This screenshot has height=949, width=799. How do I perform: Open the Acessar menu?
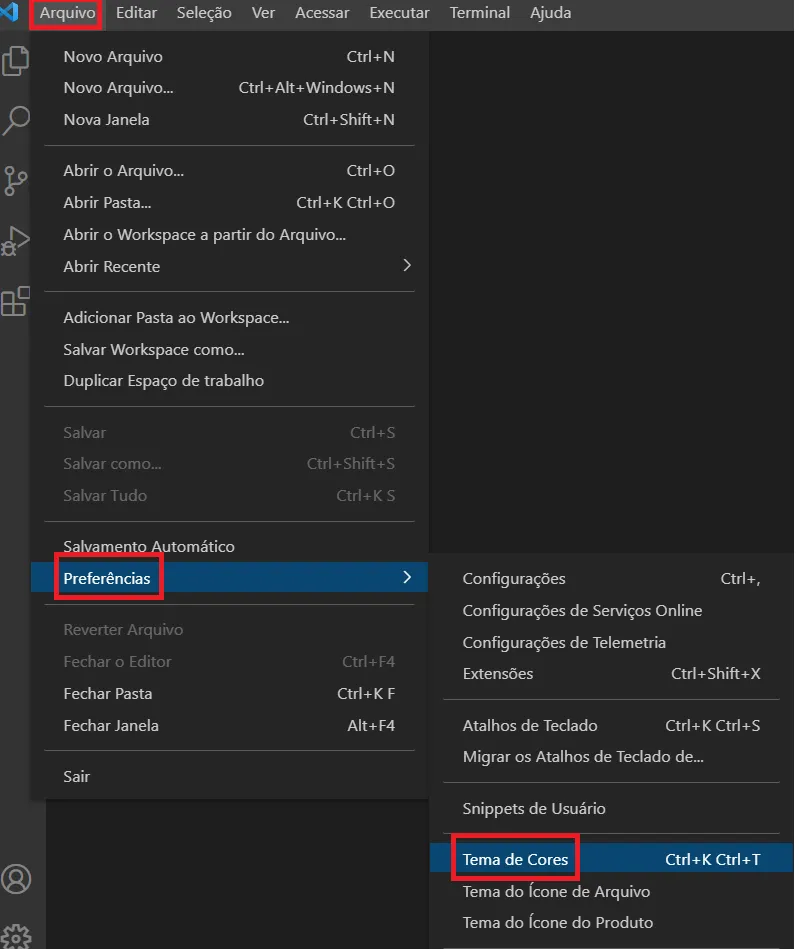[x=322, y=13]
